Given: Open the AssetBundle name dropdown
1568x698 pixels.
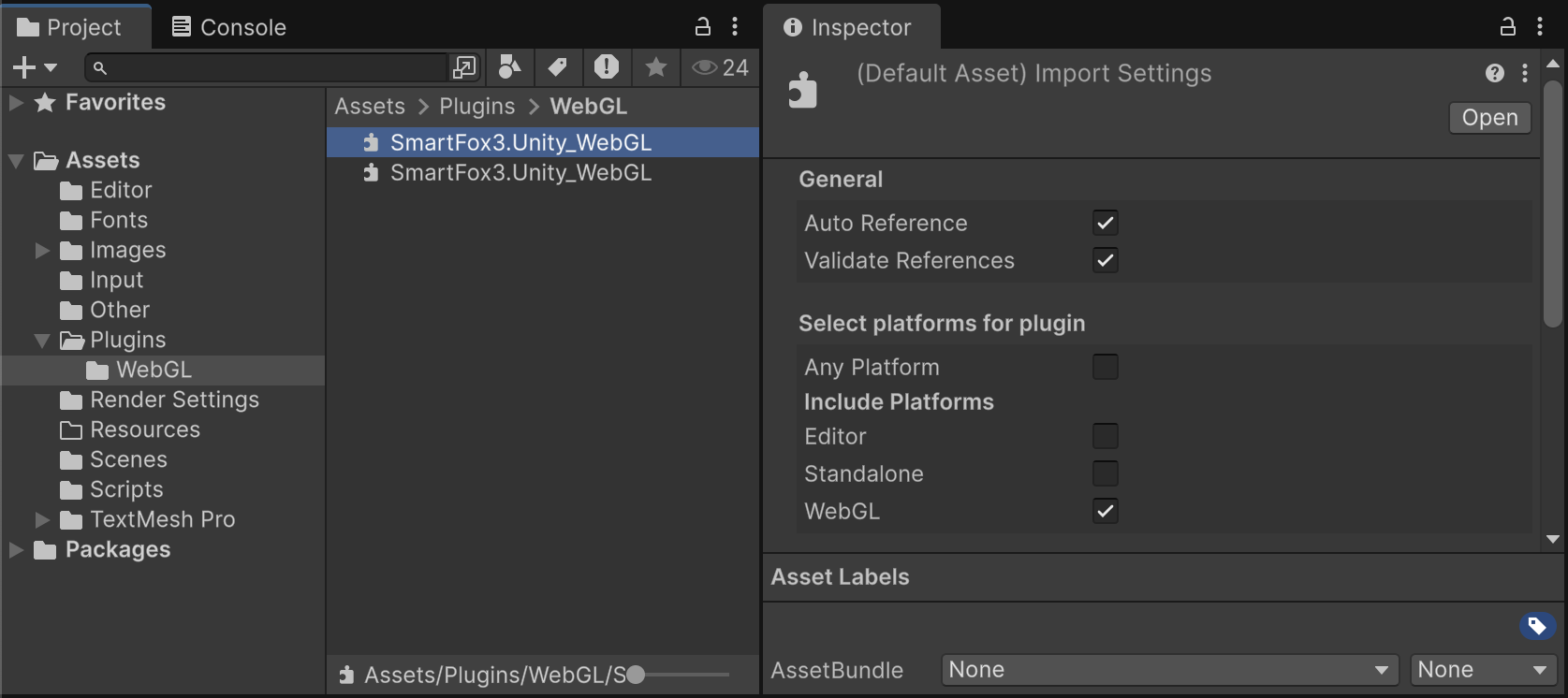Looking at the screenshot, I should click(1170, 670).
